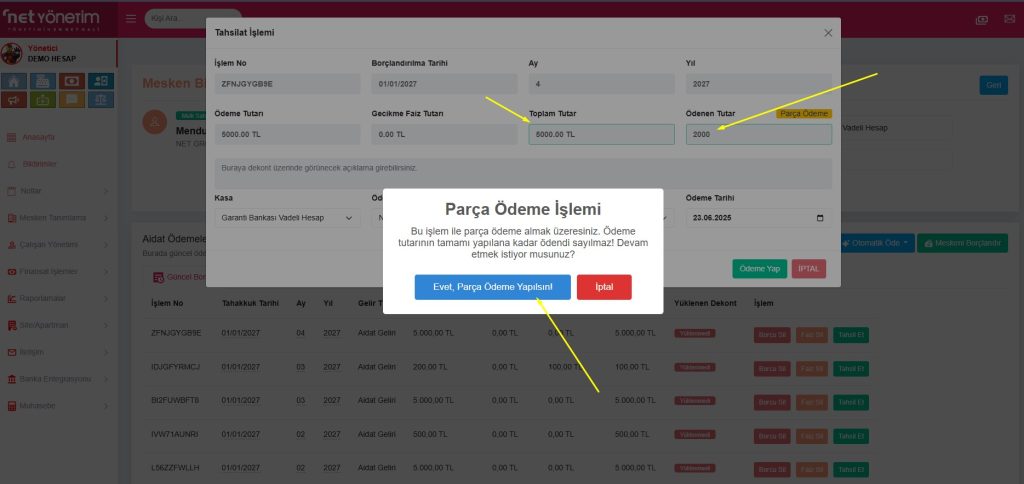The height and width of the screenshot is (484, 1024).
Task: Open Anasayfa from the sidebar menu
Action: 38,136
